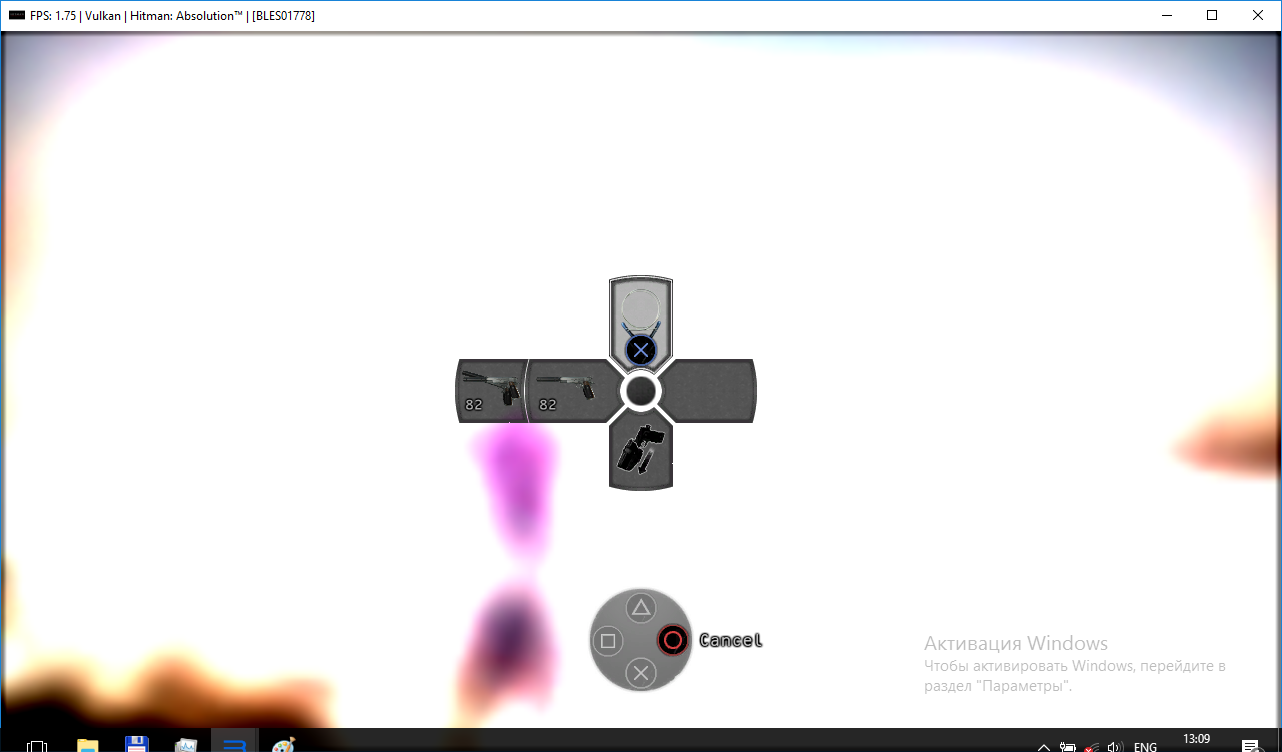The image size is (1282, 752).
Task: Click the window icon in the title bar
Action: 16,16
